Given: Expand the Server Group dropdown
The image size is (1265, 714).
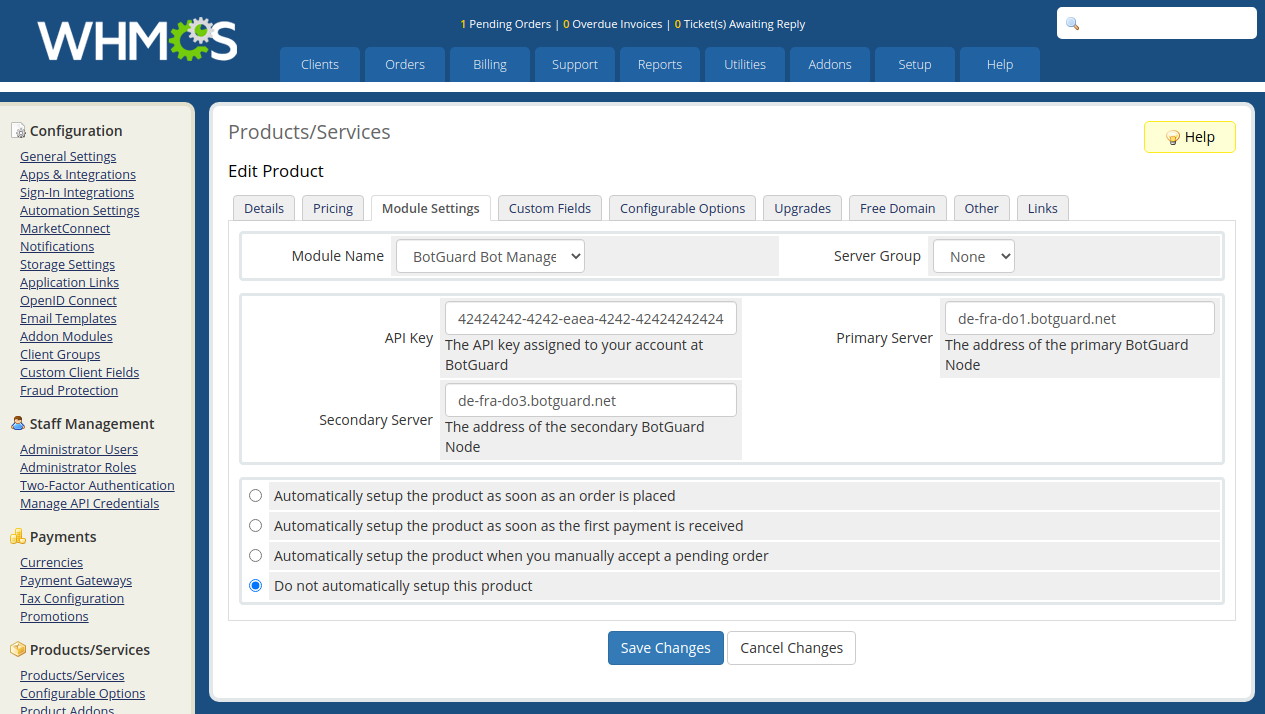Looking at the screenshot, I should [973, 257].
